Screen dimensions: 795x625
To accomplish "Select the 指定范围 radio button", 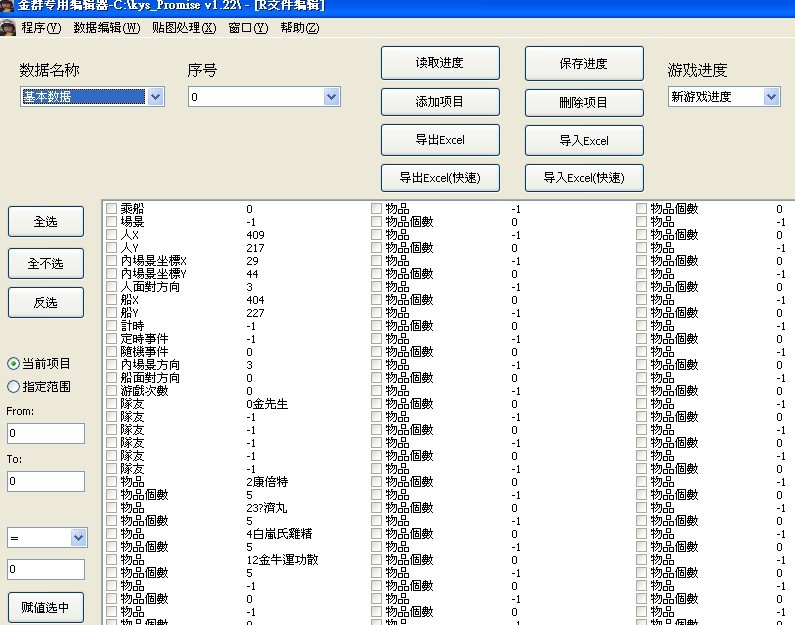I will (x=13, y=387).
